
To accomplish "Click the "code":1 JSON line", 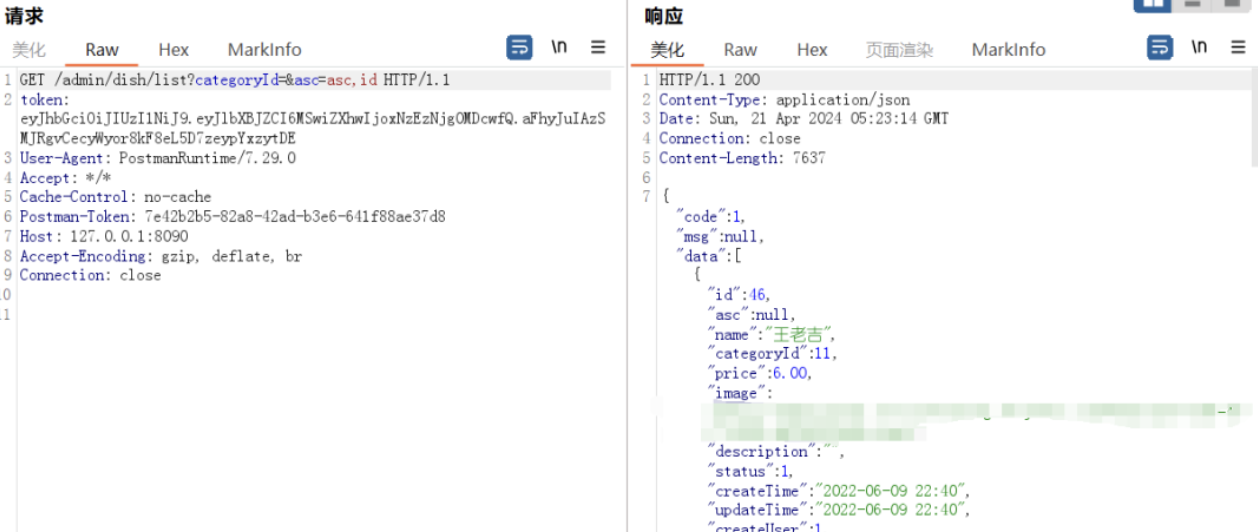I will click(711, 217).
